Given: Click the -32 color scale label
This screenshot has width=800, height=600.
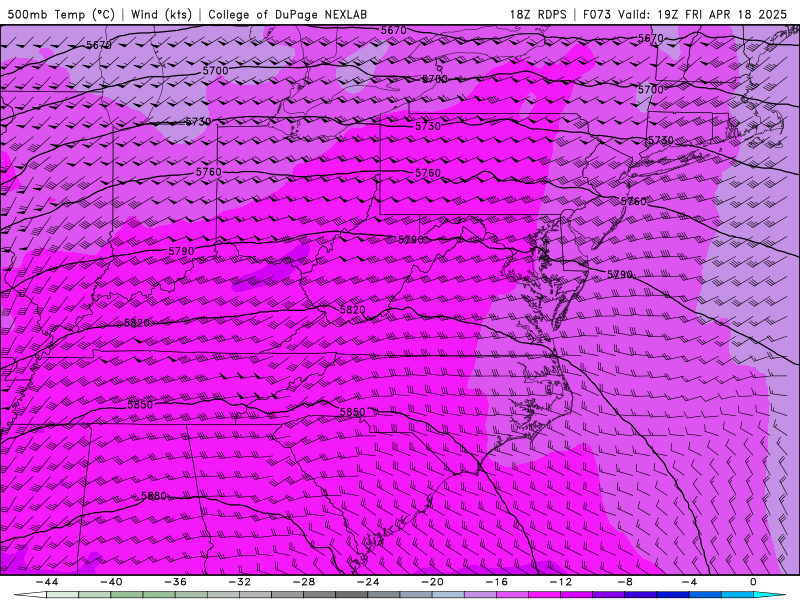Looking at the screenshot, I should pos(239,582).
